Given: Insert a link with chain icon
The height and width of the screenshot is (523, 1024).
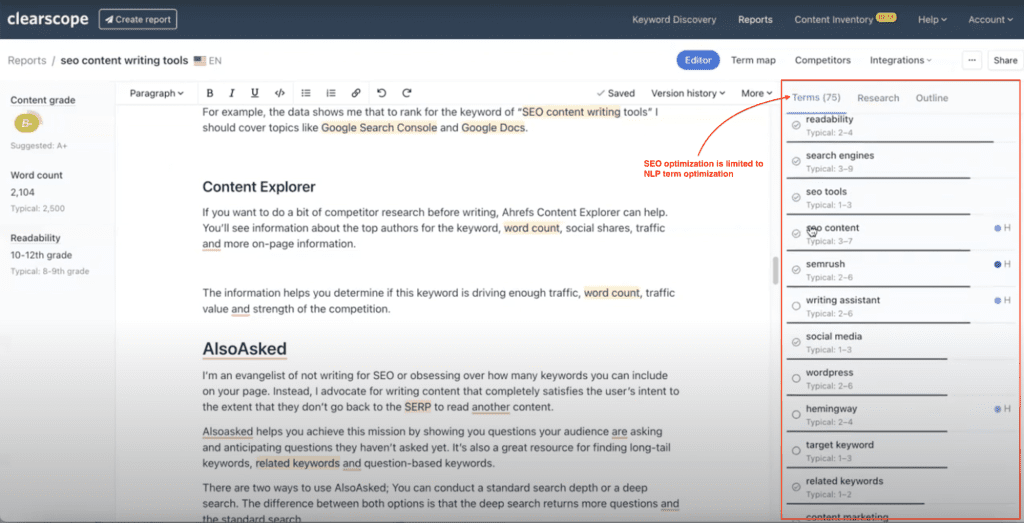Looking at the screenshot, I should coord(356,93).
